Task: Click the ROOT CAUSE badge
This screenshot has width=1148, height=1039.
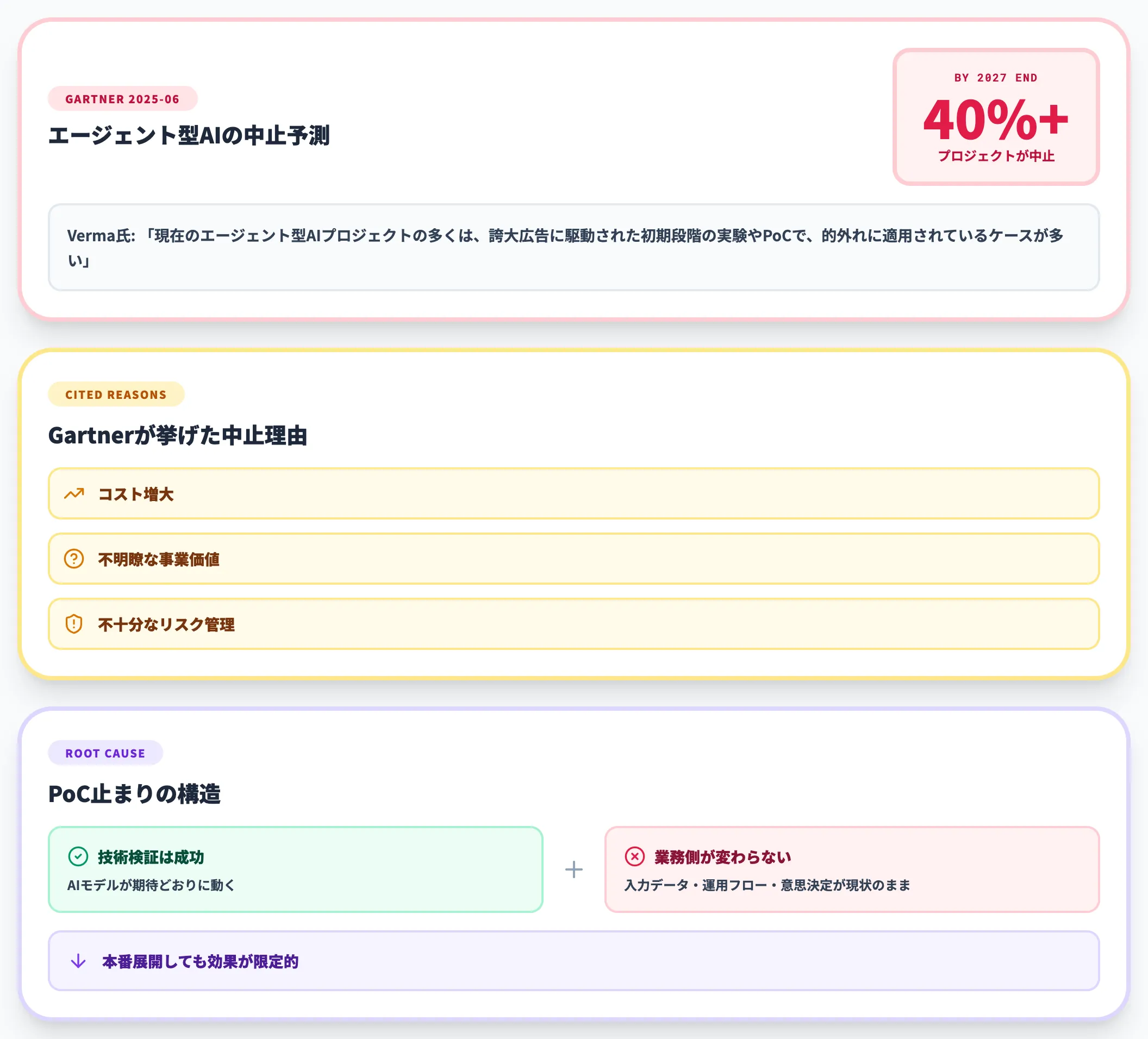Action: click(105, 753)
